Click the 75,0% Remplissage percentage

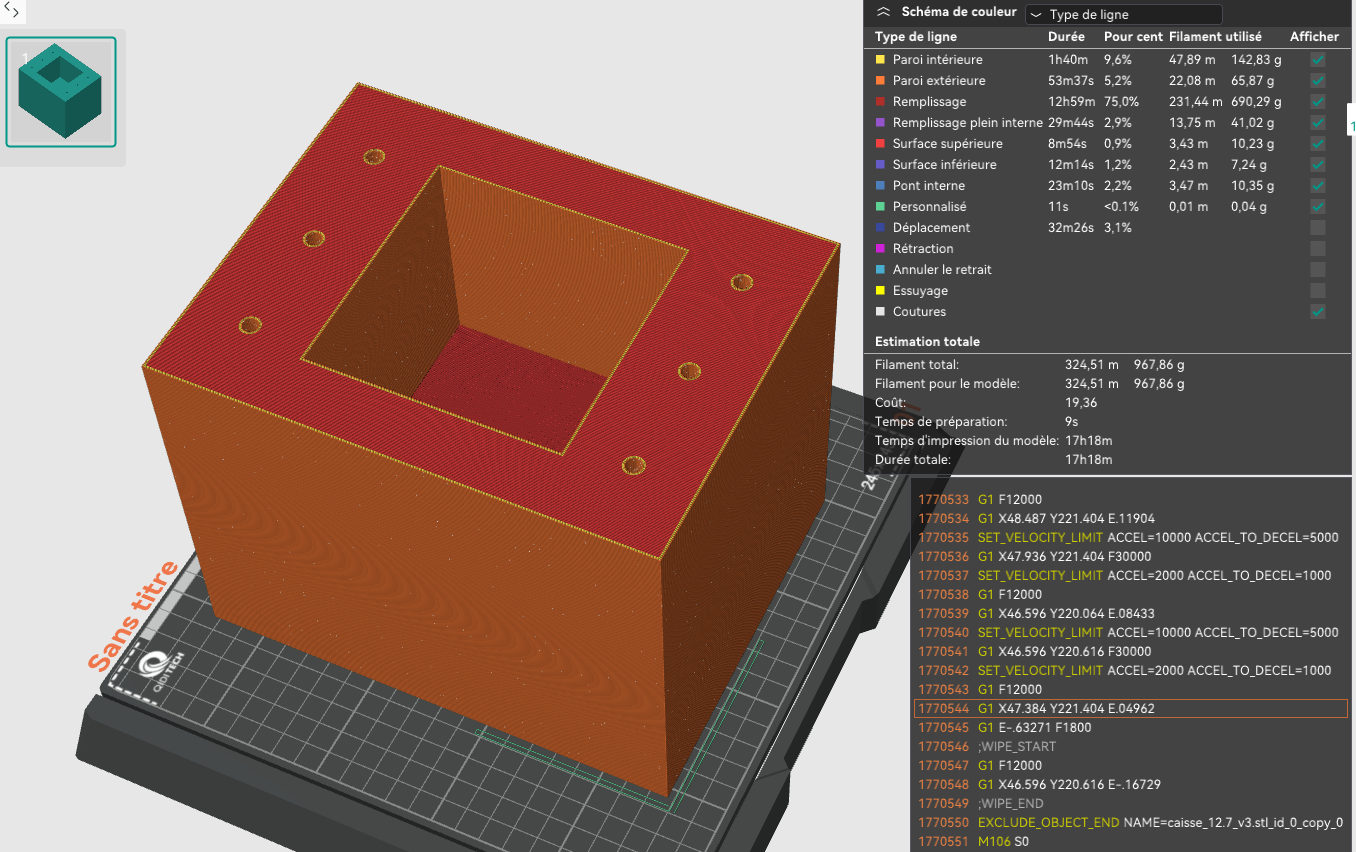click(1121, 102)
